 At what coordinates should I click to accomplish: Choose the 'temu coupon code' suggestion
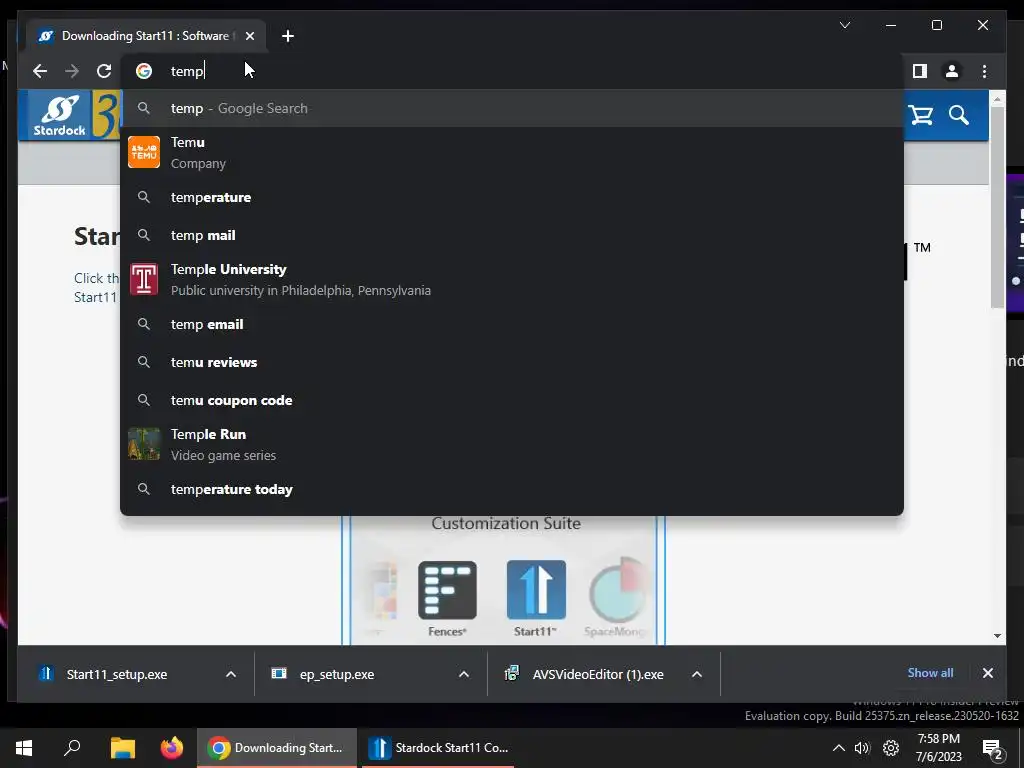point(512,400)
